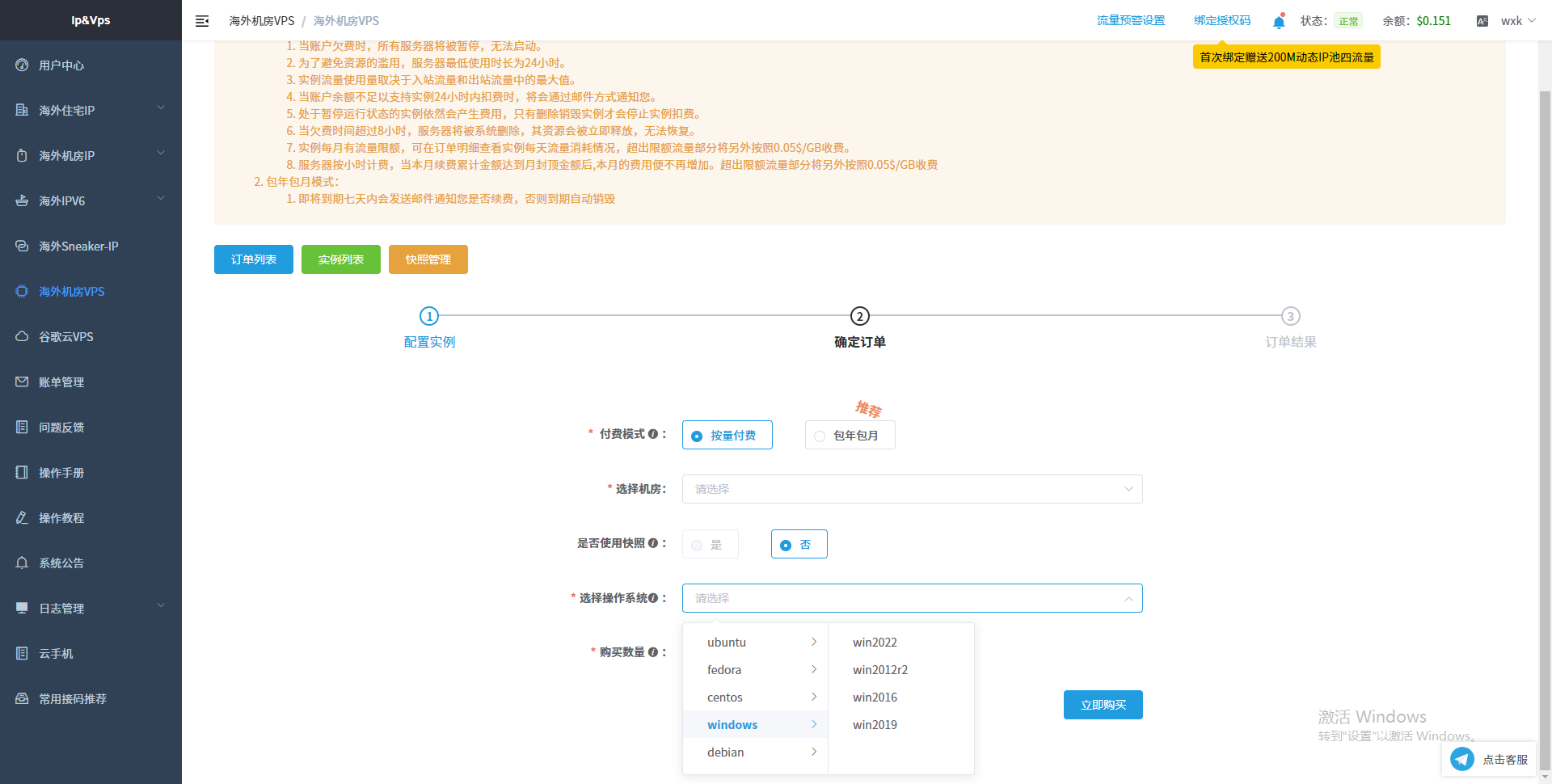Click the 付费模式 help info icon
1552x784 pixels.
click(x=653, y=434)
